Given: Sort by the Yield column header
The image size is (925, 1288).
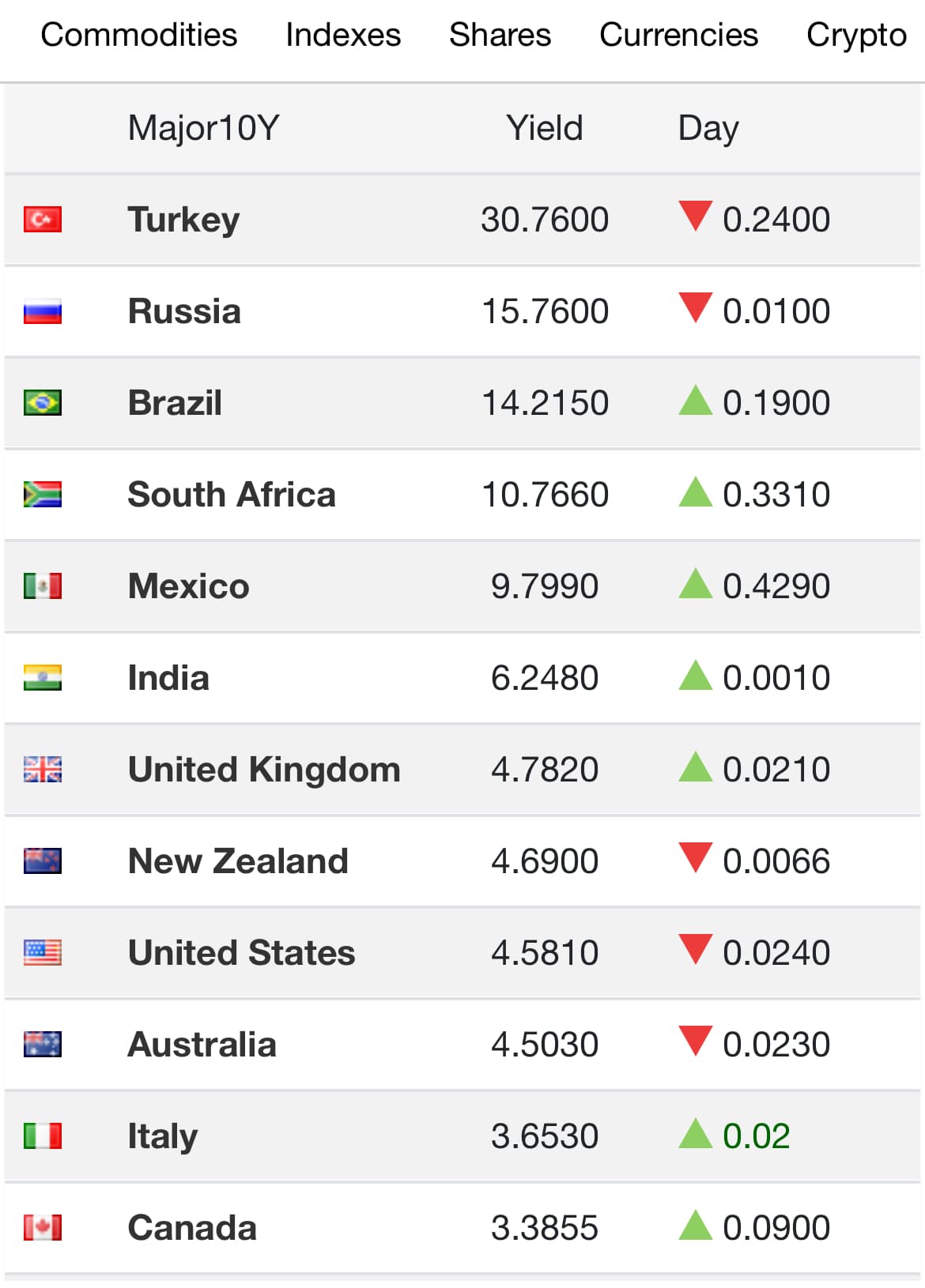Looking at the screenshot, I should [x=545, y=128].
